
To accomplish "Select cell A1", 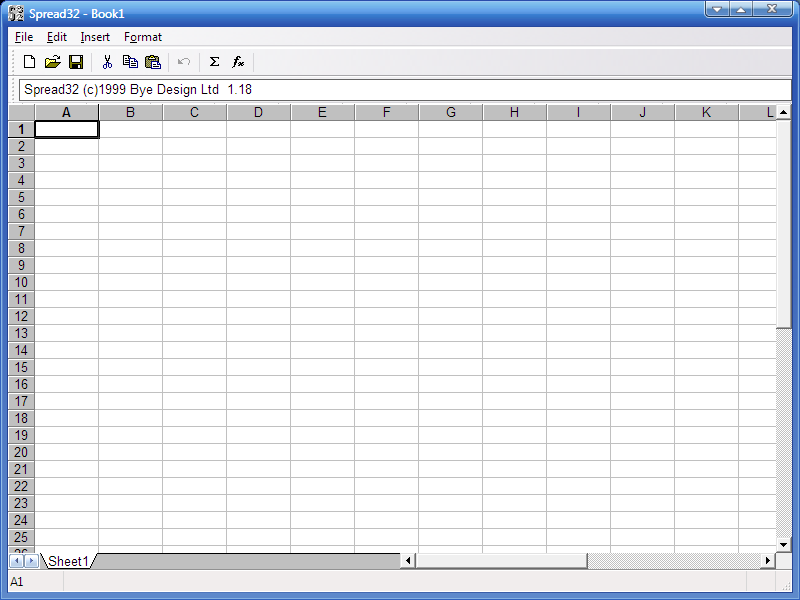I will point(66,129).
